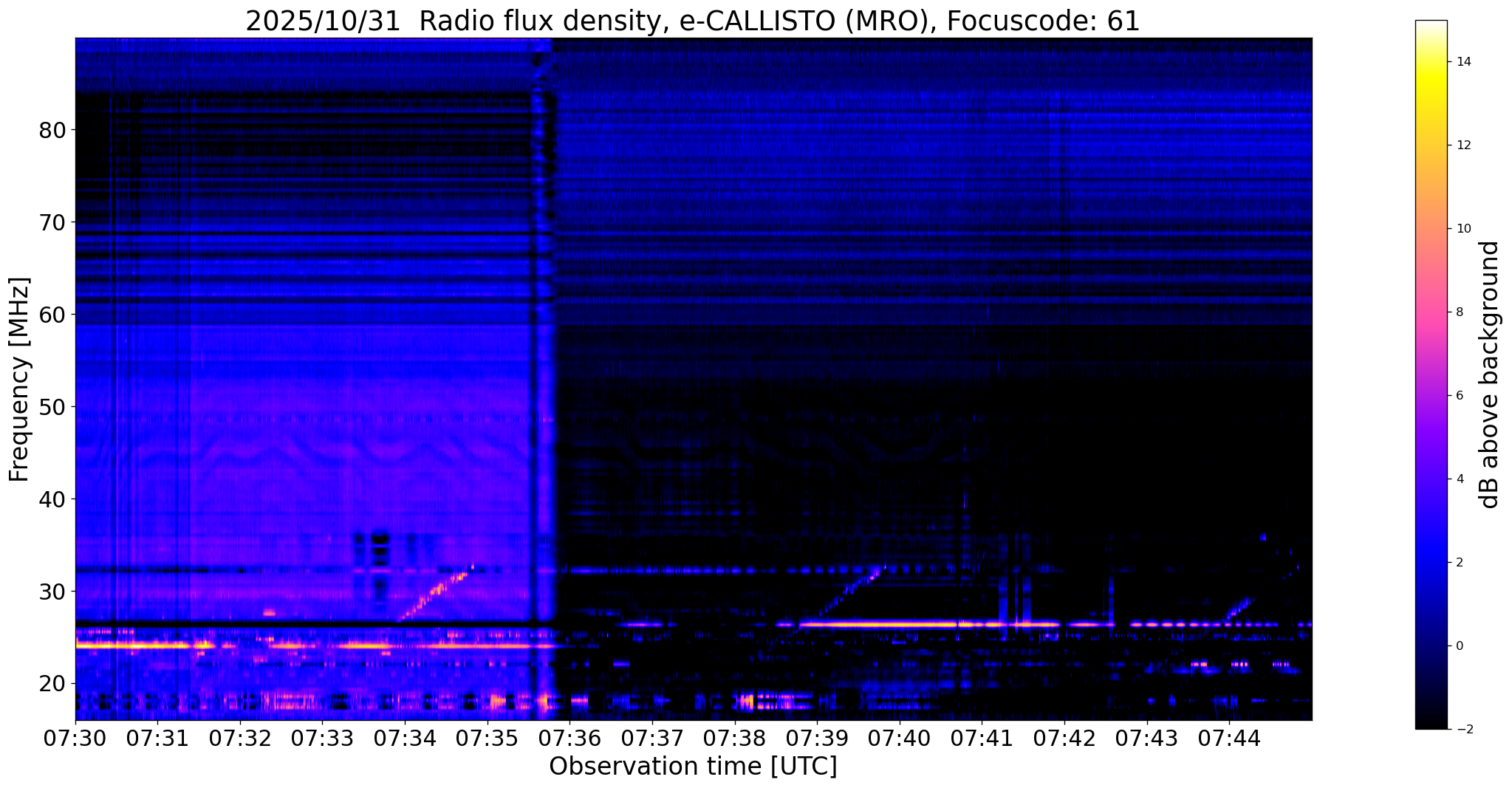Viewport: 1512px width, 788px height.
Task: Click the colorbar tick label 6
Action: (x=1459, y=396)
